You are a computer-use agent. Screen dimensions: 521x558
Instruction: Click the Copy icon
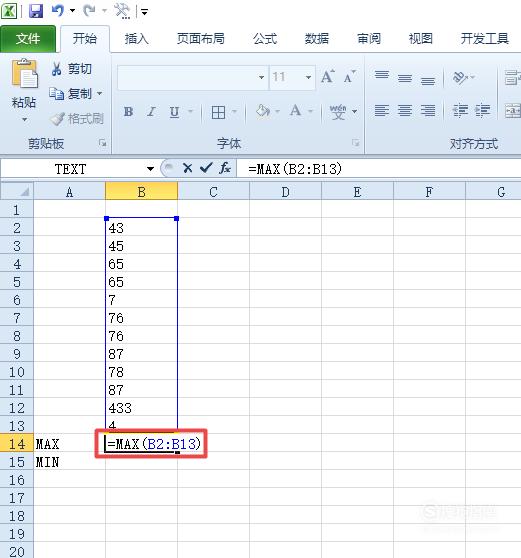56,94
